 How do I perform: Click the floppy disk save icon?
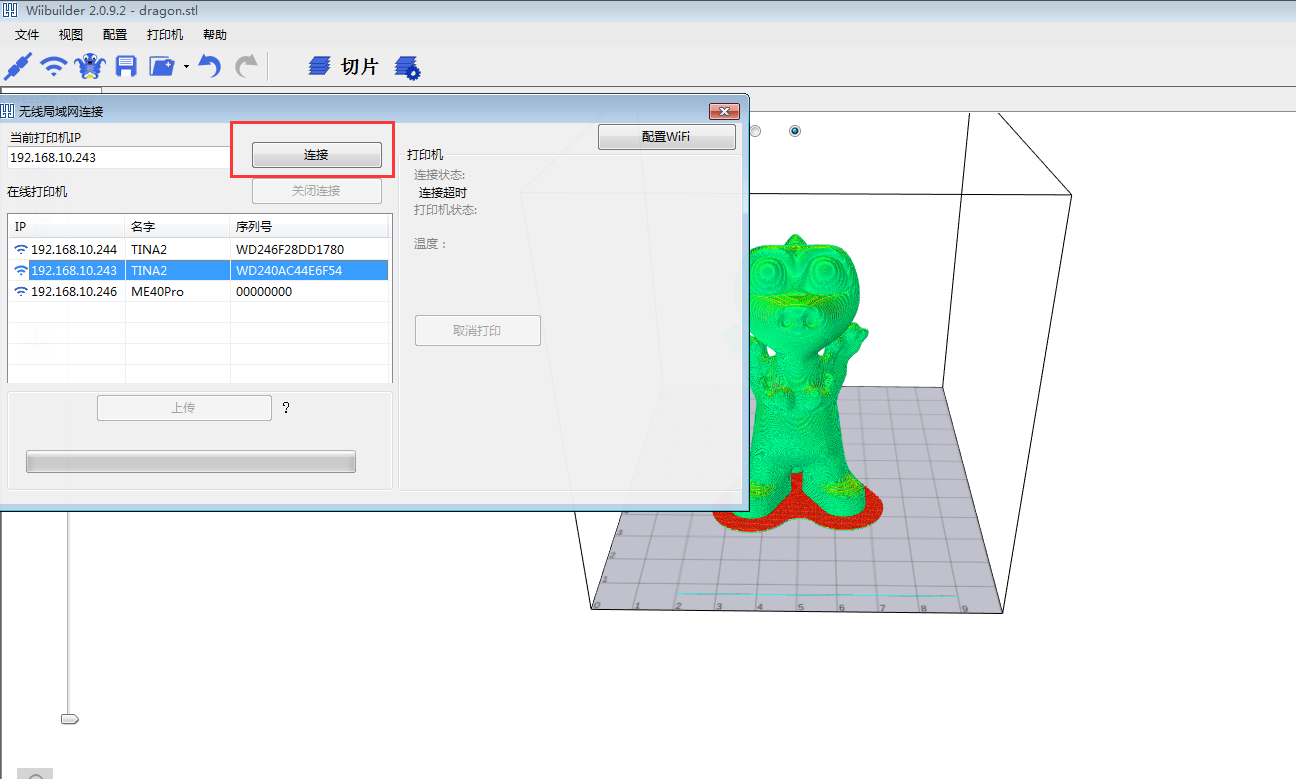coord(126,67)
